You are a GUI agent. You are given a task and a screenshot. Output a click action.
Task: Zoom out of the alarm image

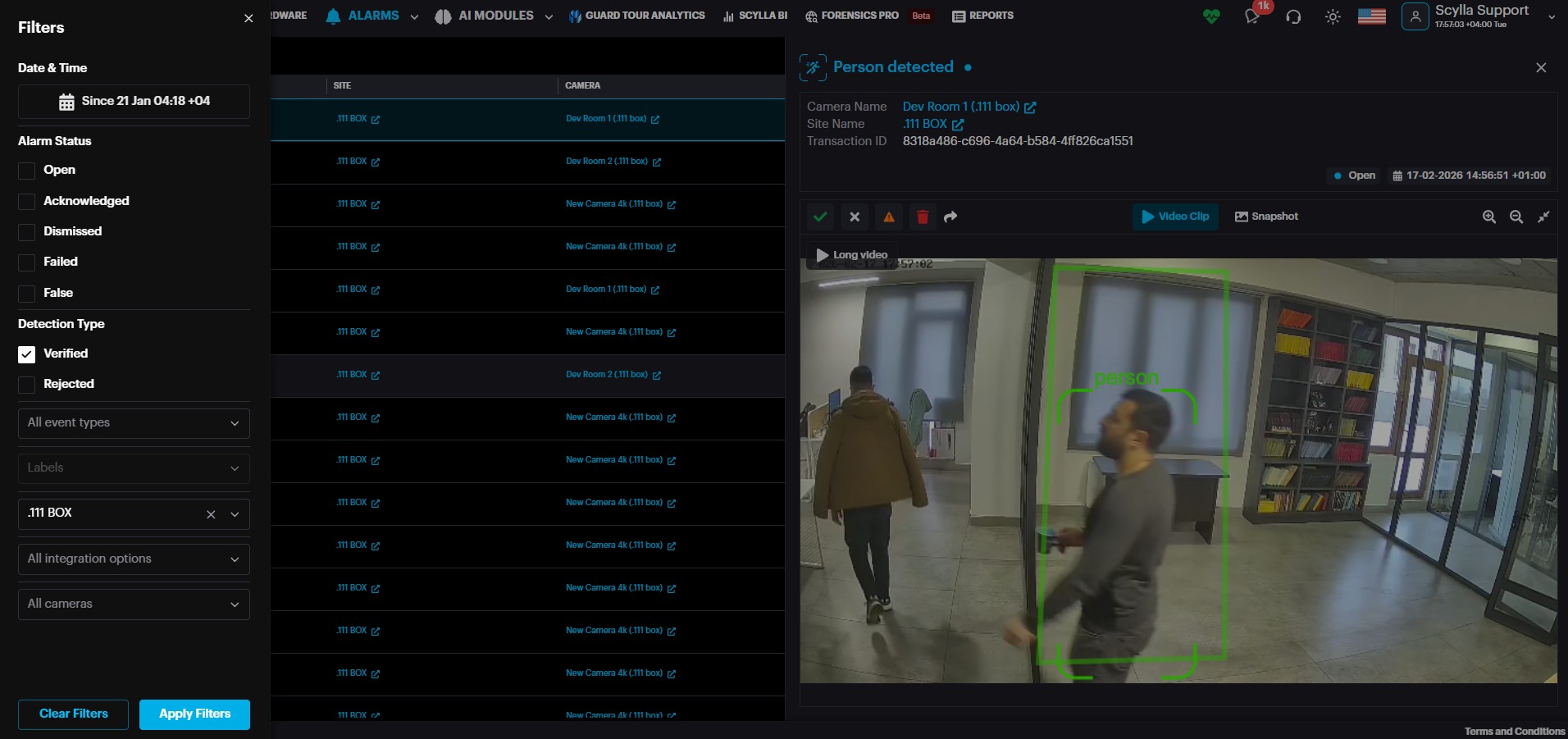coord(1516,217)
